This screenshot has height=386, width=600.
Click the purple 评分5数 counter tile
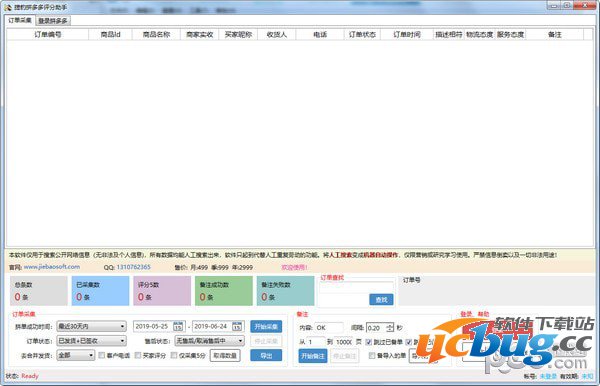[x=162, y=291]
